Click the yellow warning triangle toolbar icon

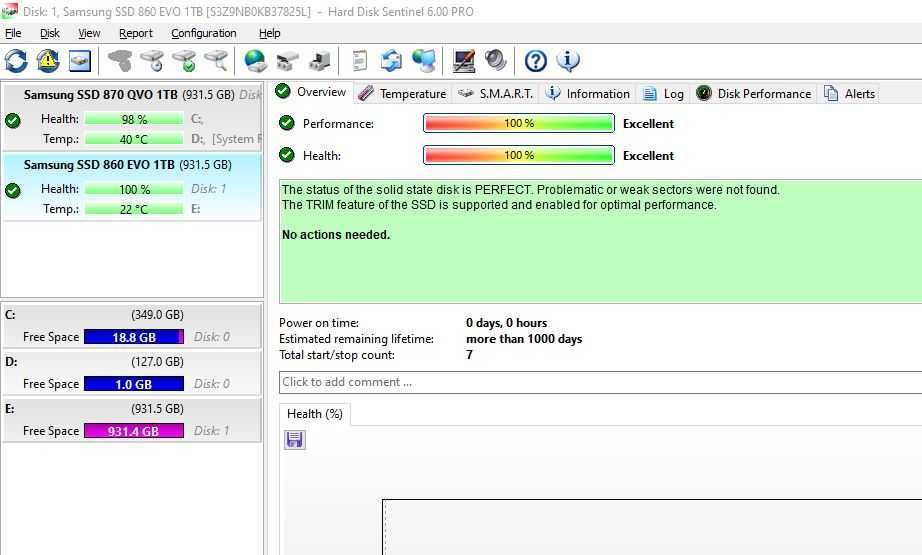(x=48, y=61)
